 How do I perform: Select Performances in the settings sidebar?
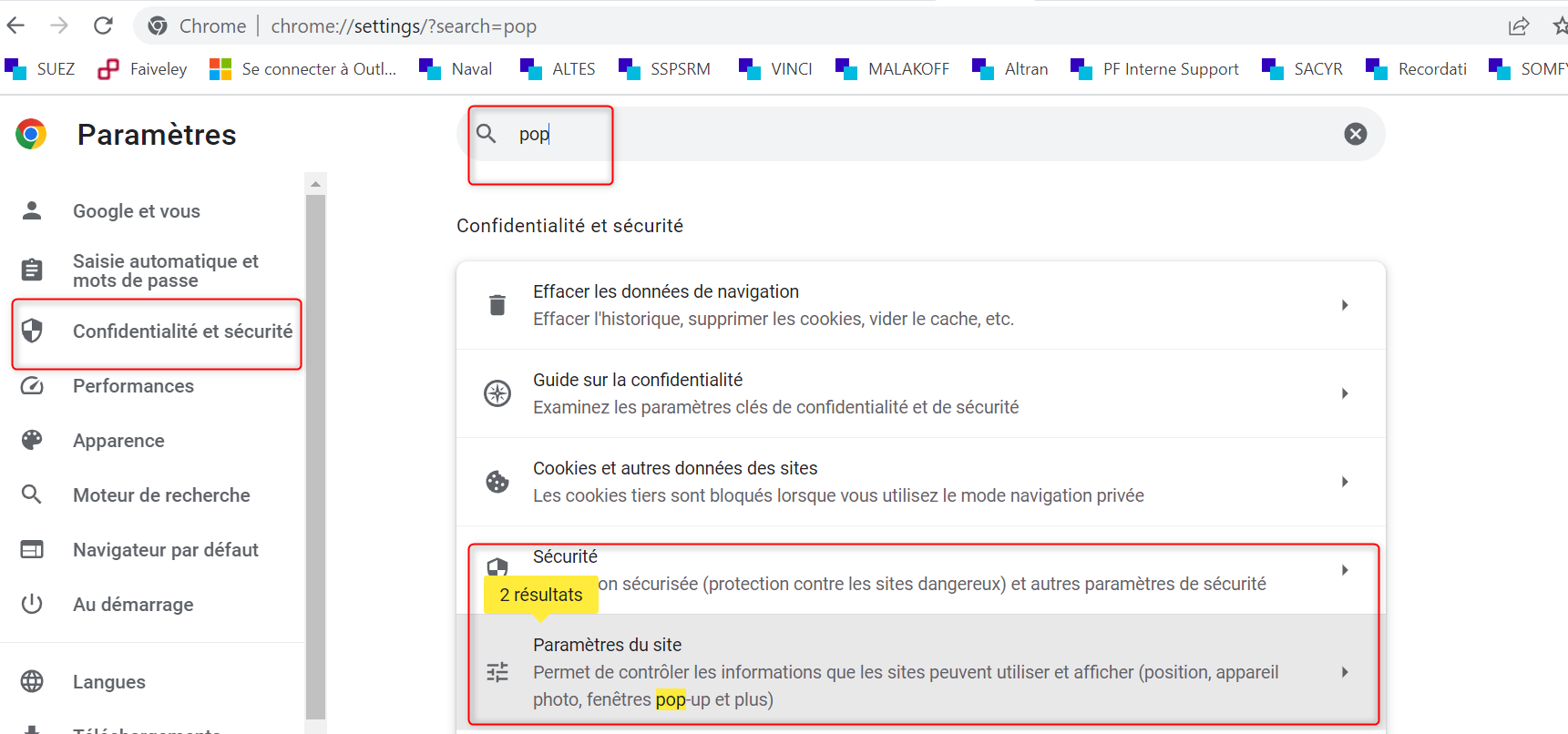click(133, 386)
